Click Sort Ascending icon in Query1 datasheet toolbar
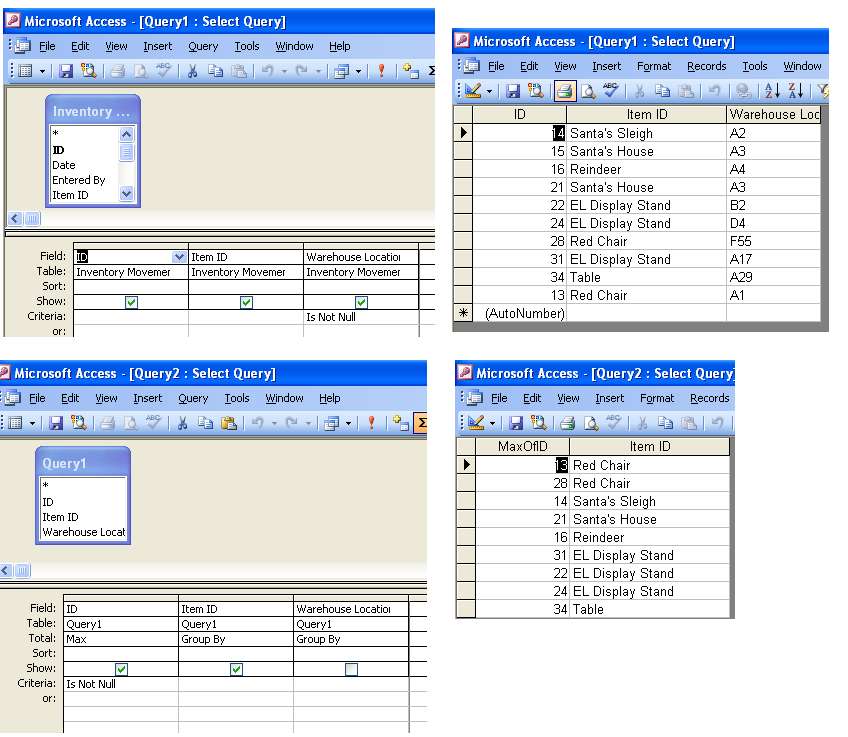The height and width of the screenshot is (737, 848). point(772,91)
